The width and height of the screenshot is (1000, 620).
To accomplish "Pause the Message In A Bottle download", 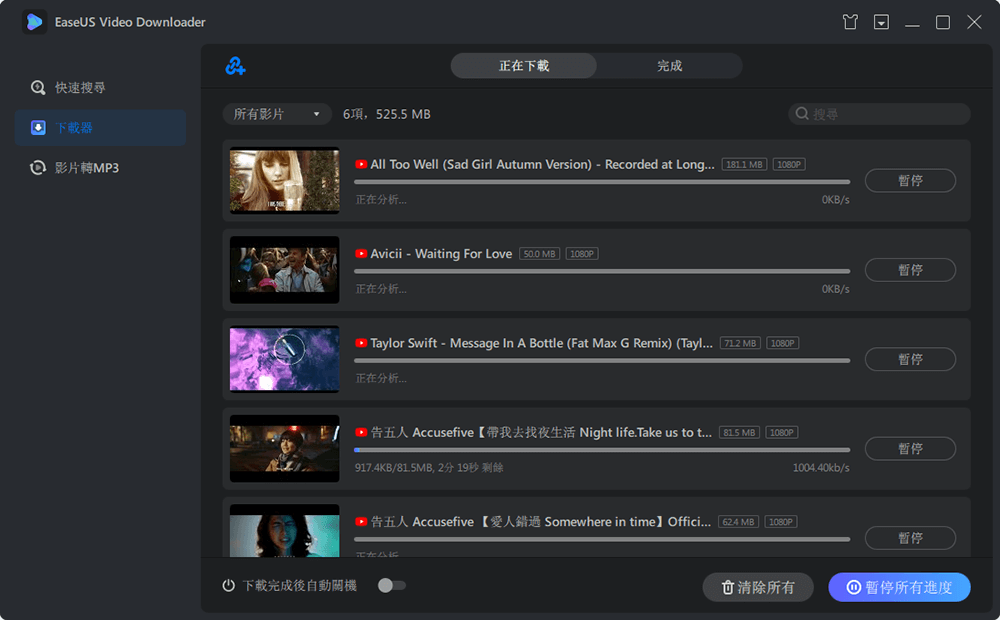I will point(910,359).
